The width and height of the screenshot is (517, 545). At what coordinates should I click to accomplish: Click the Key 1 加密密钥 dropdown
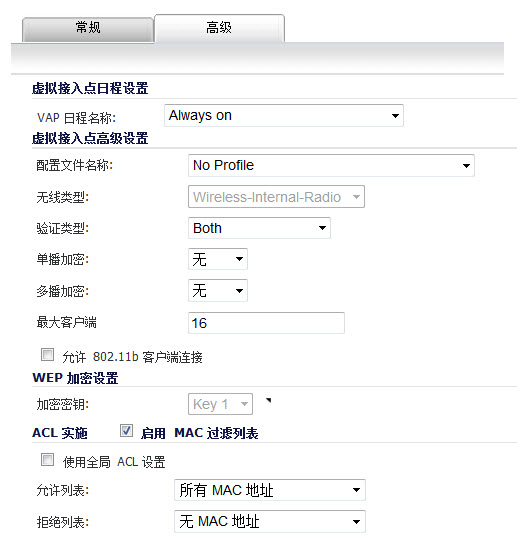click(220, 404)
